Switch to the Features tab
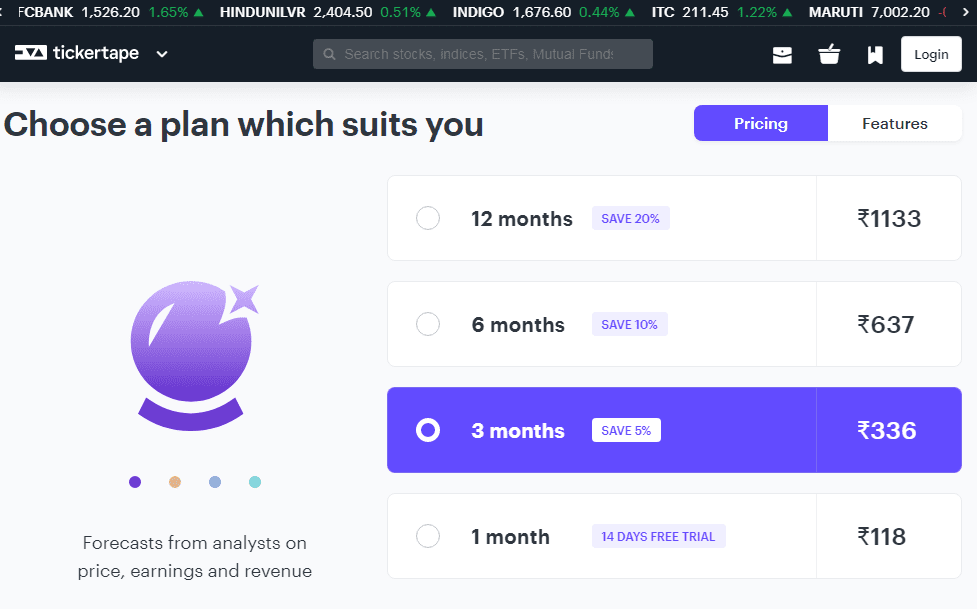The height and width of the screenshot is (609, 977). coord(895,123)
